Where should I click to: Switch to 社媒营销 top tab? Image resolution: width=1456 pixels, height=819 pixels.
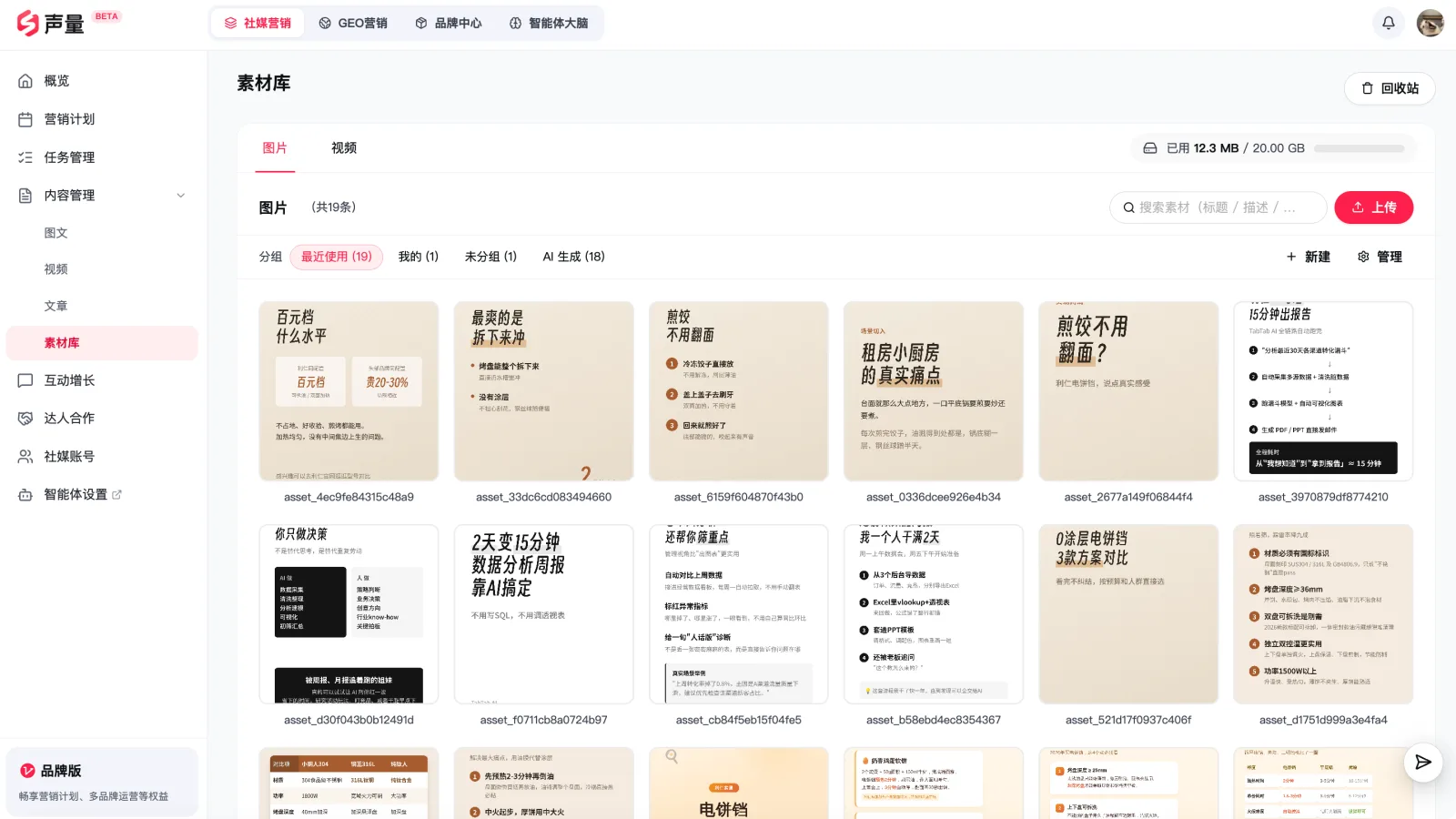(258, 23)
